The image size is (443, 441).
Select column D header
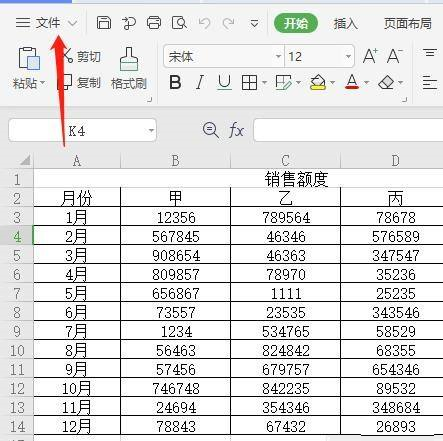click(395, 161)
